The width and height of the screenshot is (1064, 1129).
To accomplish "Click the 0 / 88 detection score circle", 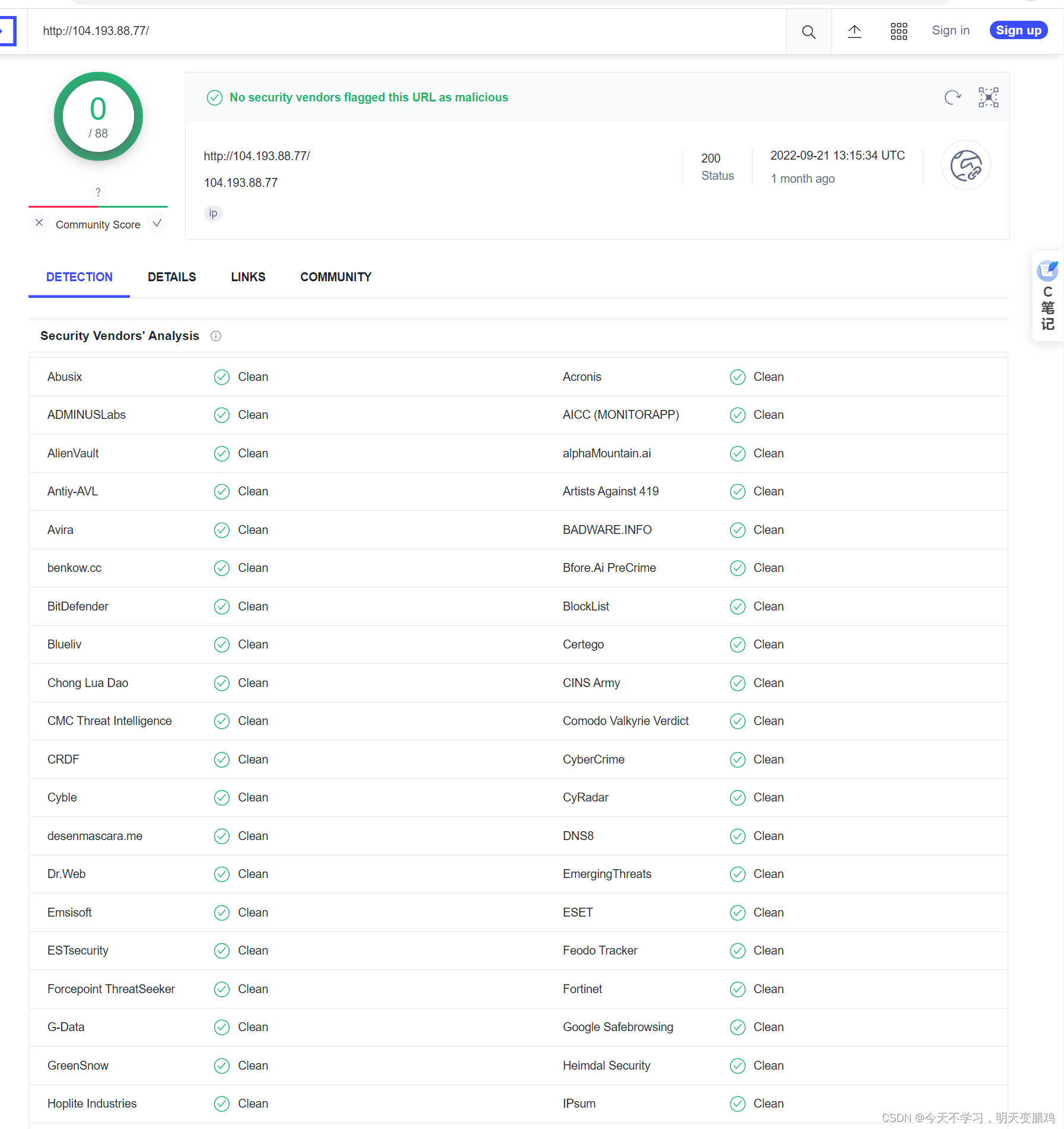I will point(98,116).
